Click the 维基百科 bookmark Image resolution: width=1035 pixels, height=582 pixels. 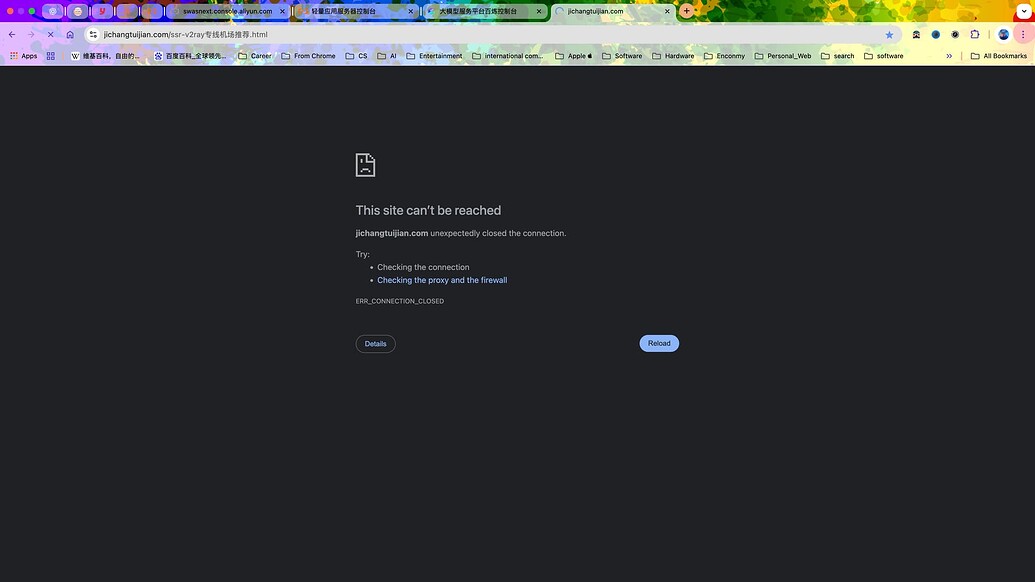pyautogui.click(x=105, y=56)
